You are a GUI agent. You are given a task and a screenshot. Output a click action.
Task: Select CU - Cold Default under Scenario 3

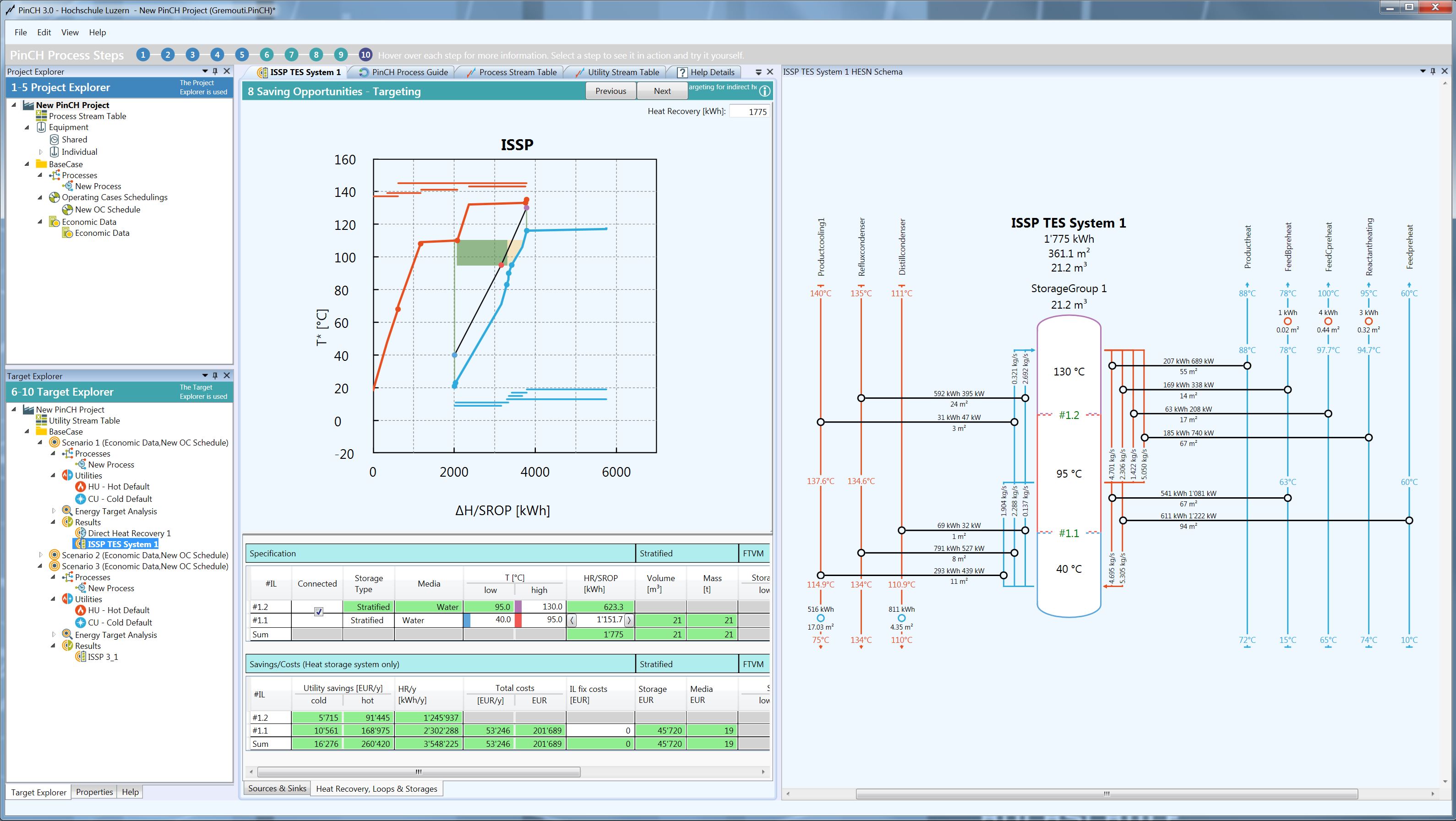[x=120, y=622]
